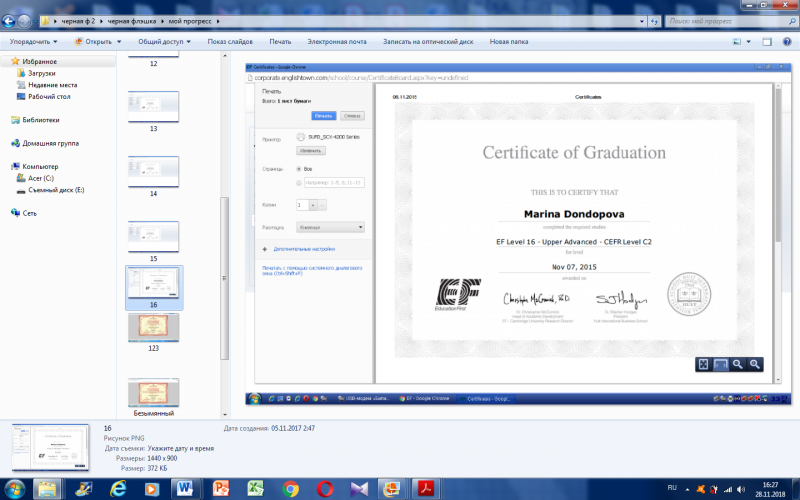Click the file list vertical scrollbar thumb
Viewport: 800px width, 500px height.
[x=224, y=279]
